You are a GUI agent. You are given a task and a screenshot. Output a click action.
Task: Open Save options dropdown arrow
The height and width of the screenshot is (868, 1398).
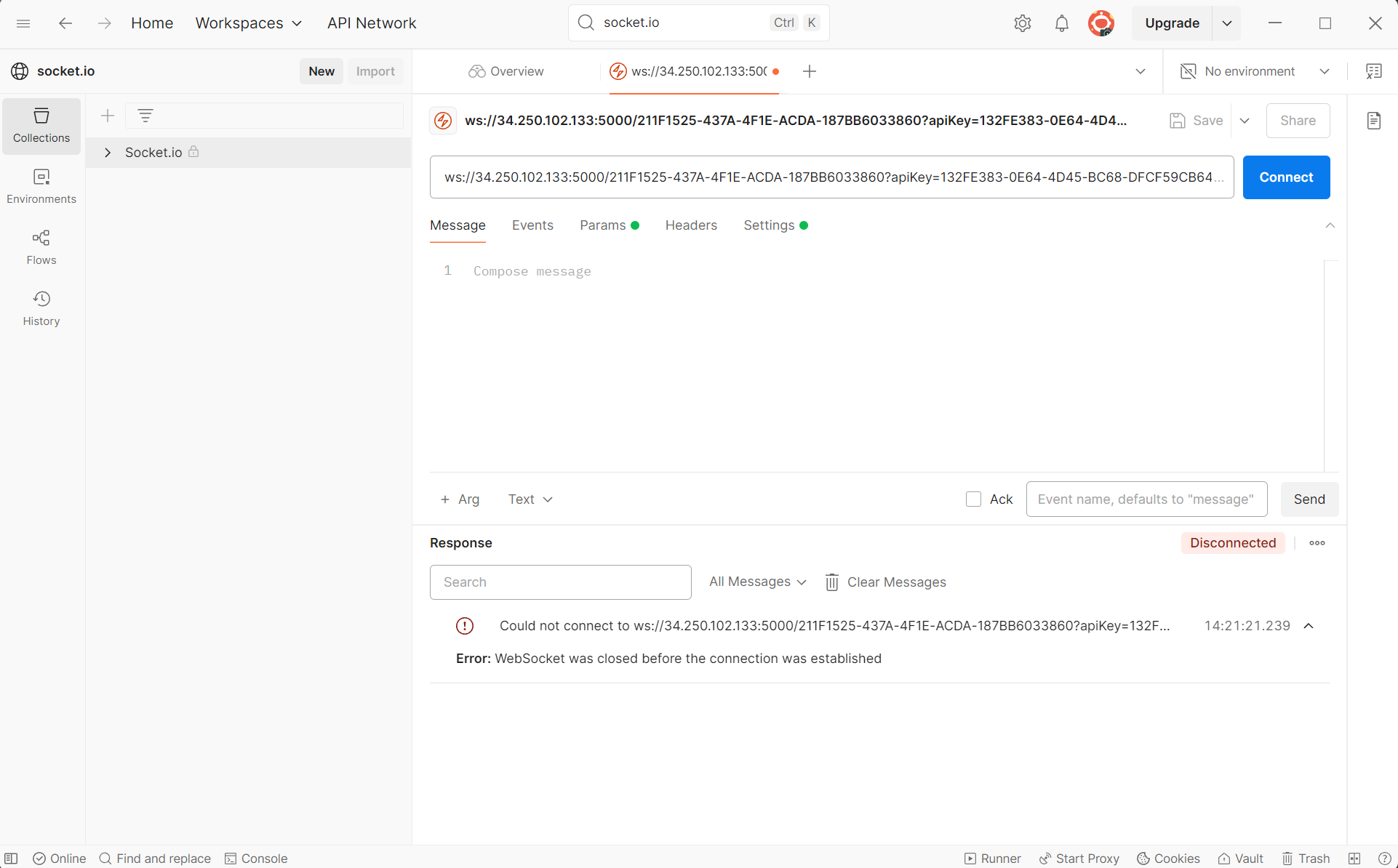click(1245, 121)
